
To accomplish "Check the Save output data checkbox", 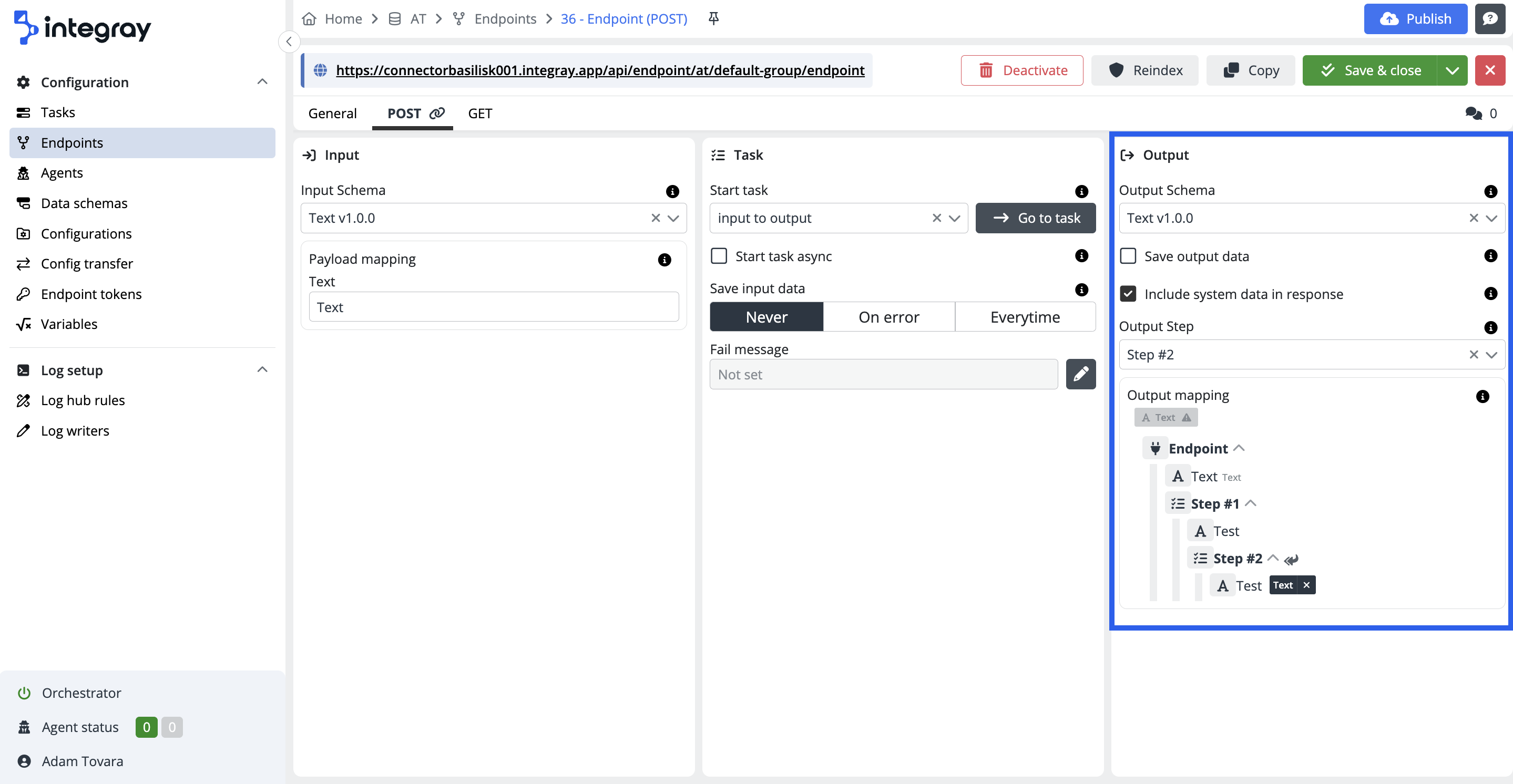I will pos(1128,256).
